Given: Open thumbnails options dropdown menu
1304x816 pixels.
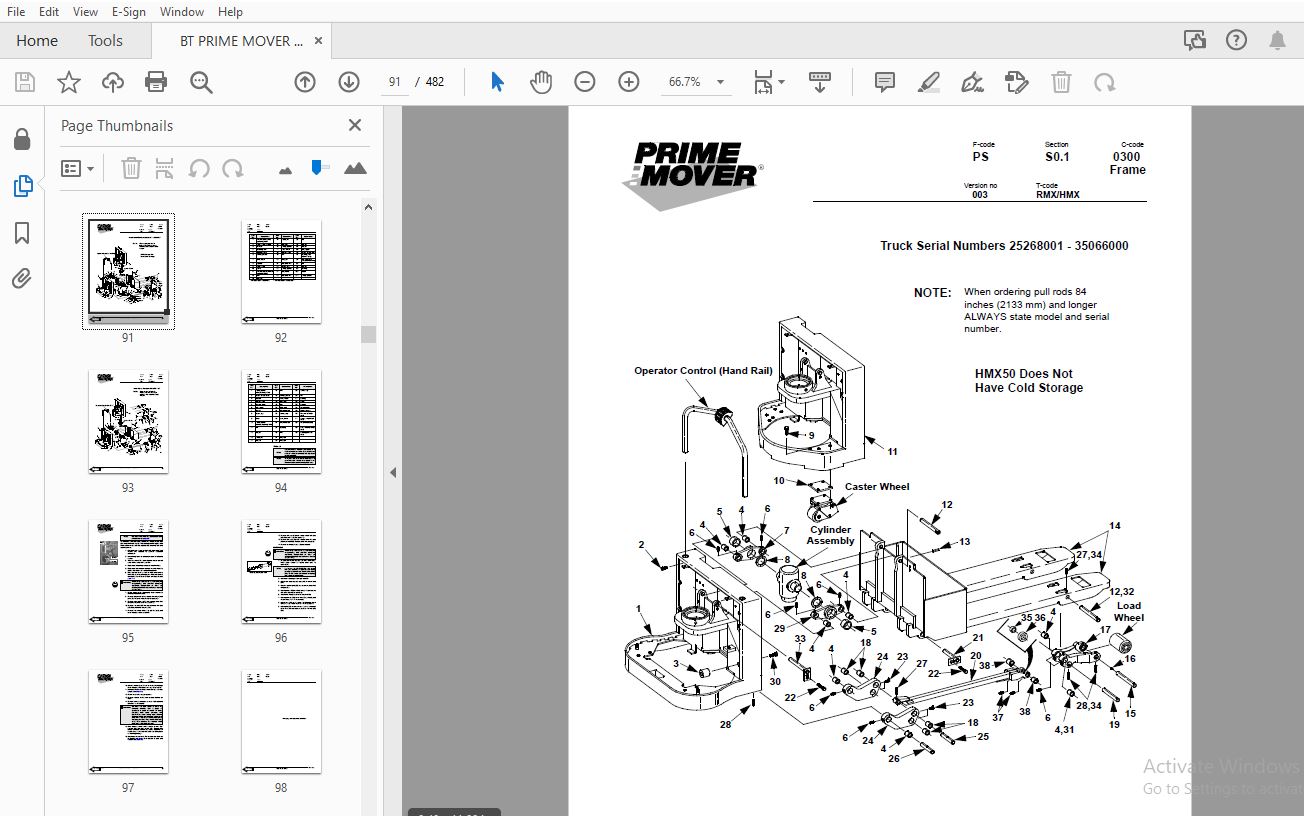Looking at the screenshot, I should [77, 168].
